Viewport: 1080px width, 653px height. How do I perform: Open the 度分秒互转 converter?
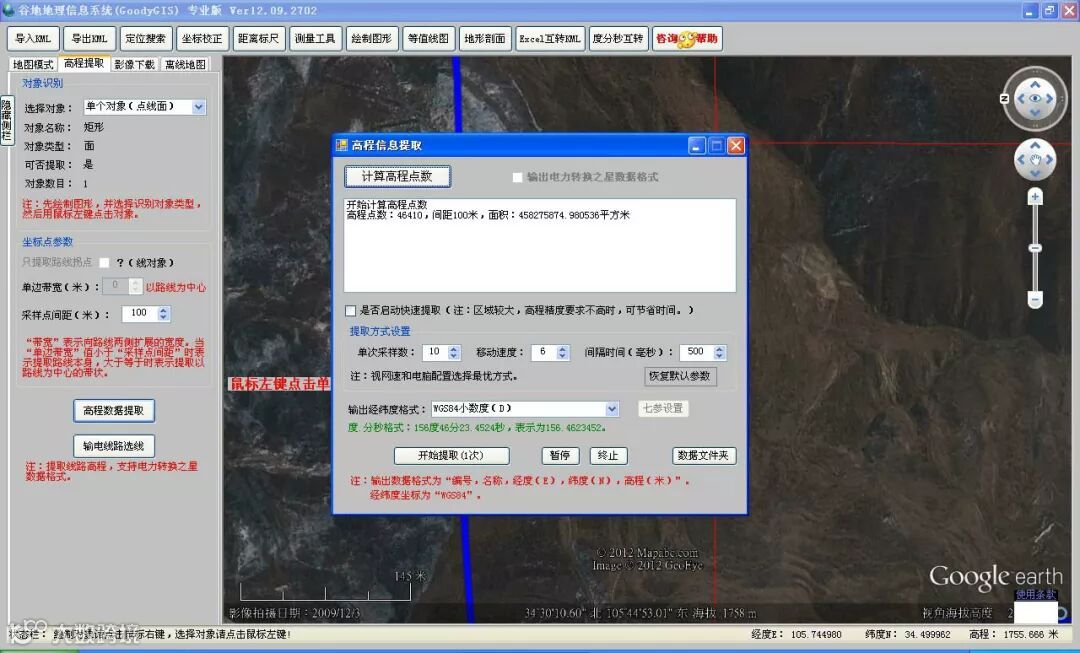[619, 39]
